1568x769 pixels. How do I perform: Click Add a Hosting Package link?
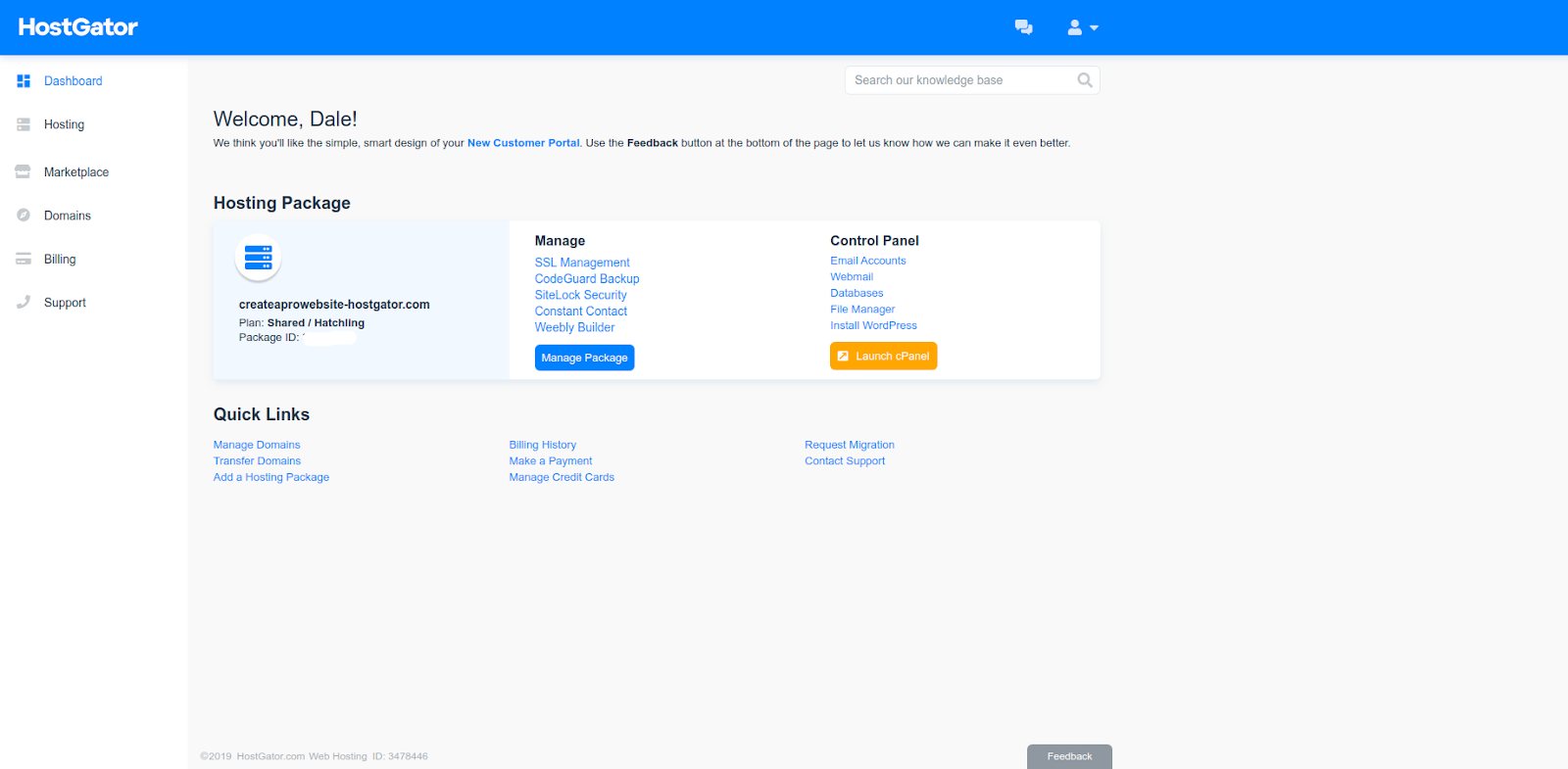pyautogui.click(x=271, y=477)
